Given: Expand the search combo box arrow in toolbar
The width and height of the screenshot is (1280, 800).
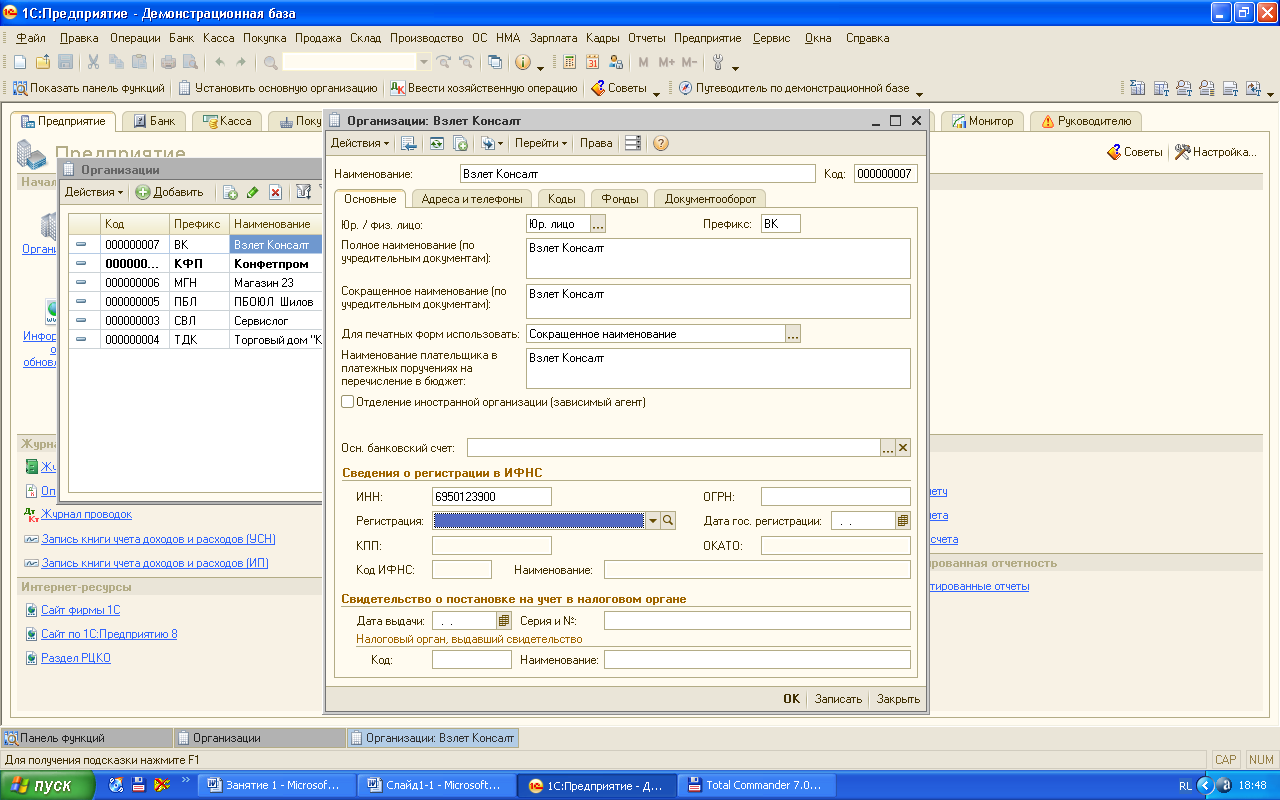Looking at the screenshot, I should 423,62.
